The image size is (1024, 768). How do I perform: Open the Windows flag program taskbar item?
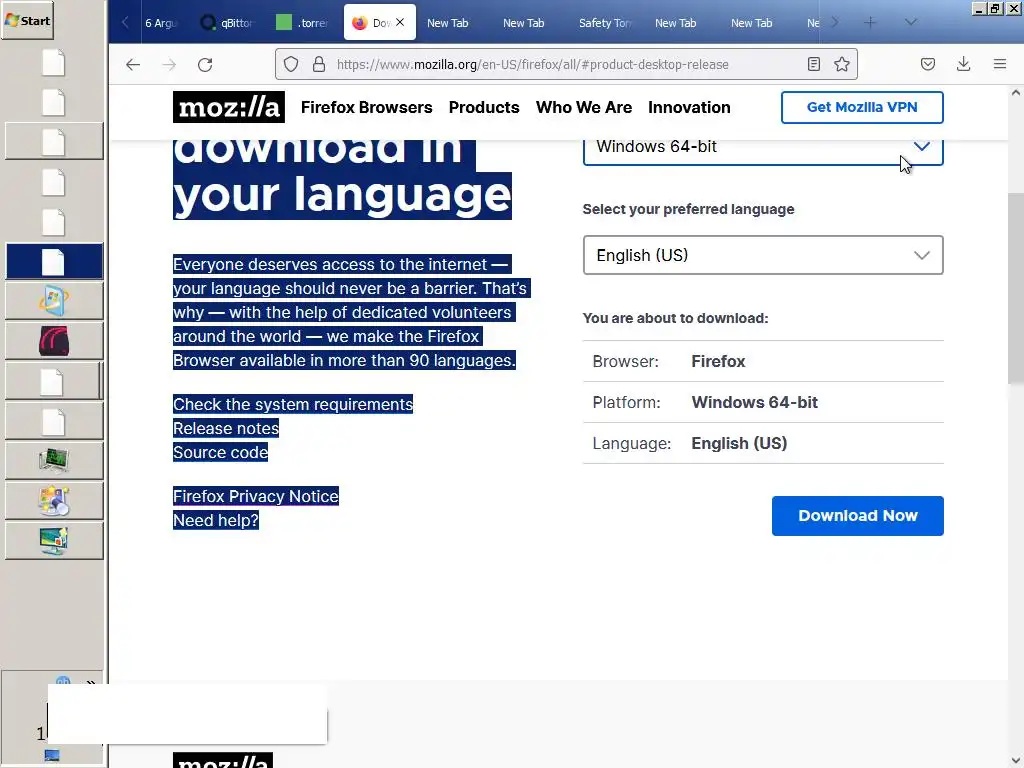click(54, 300)
